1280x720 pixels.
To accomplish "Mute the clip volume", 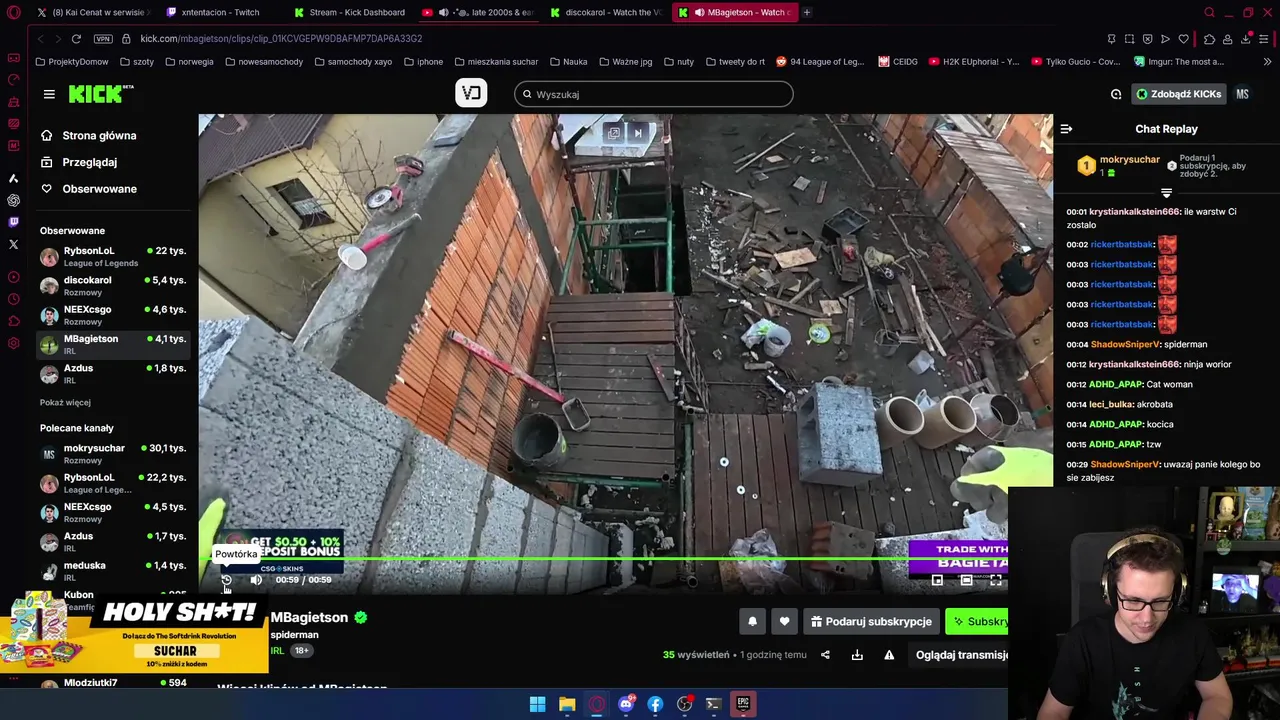I will pos(256,580).
